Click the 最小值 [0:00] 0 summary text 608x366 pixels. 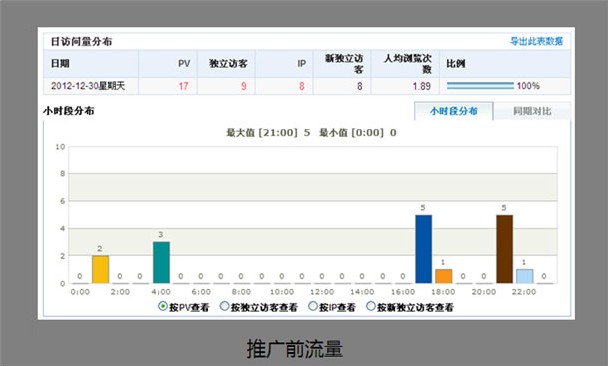358,133
